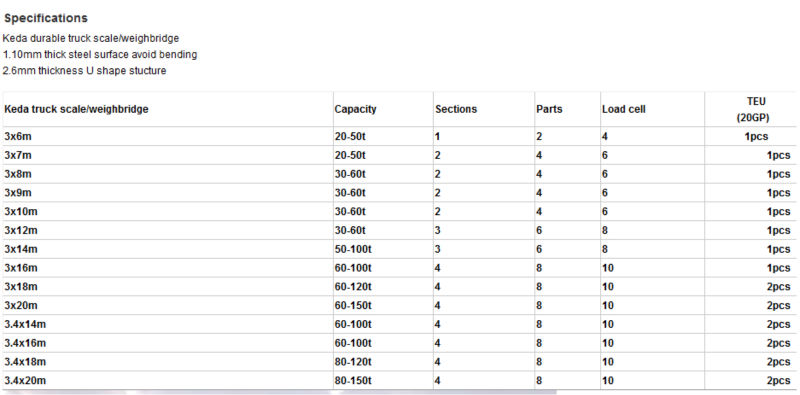The width and height of the screenshot is (800, 395).
Task: Click the 60-100t capacity in the 3x16m row
Action: (353, 268)
